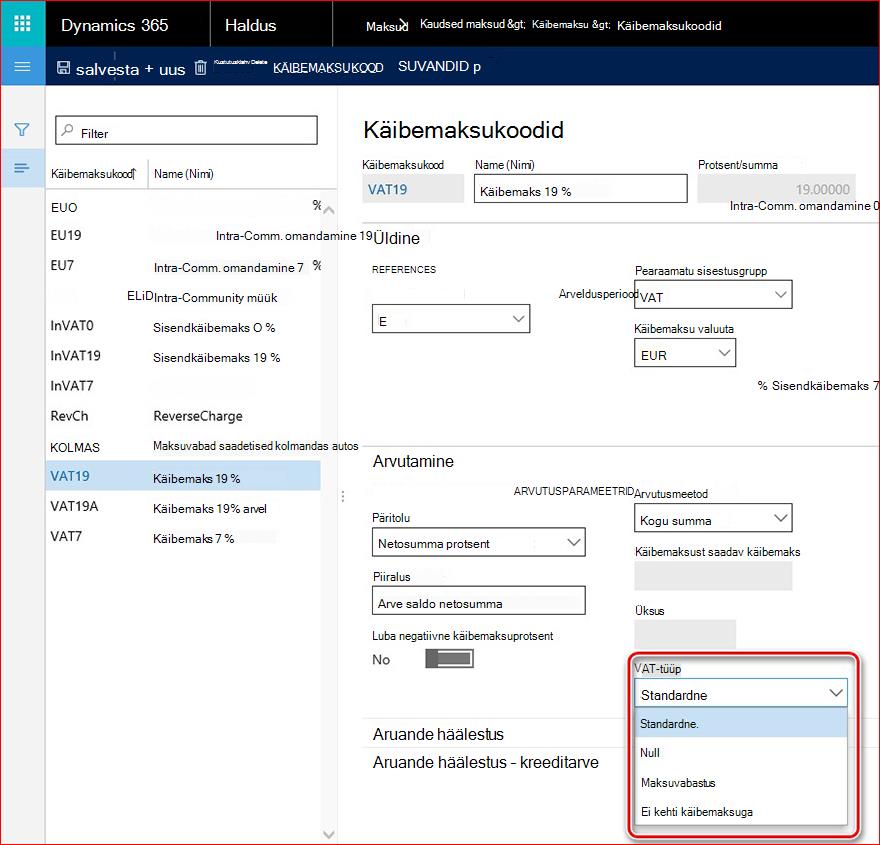Expand the Käibemaksu valuuta EUR dropdown
This screenshot has height=845, width=880.
[685, 353]
